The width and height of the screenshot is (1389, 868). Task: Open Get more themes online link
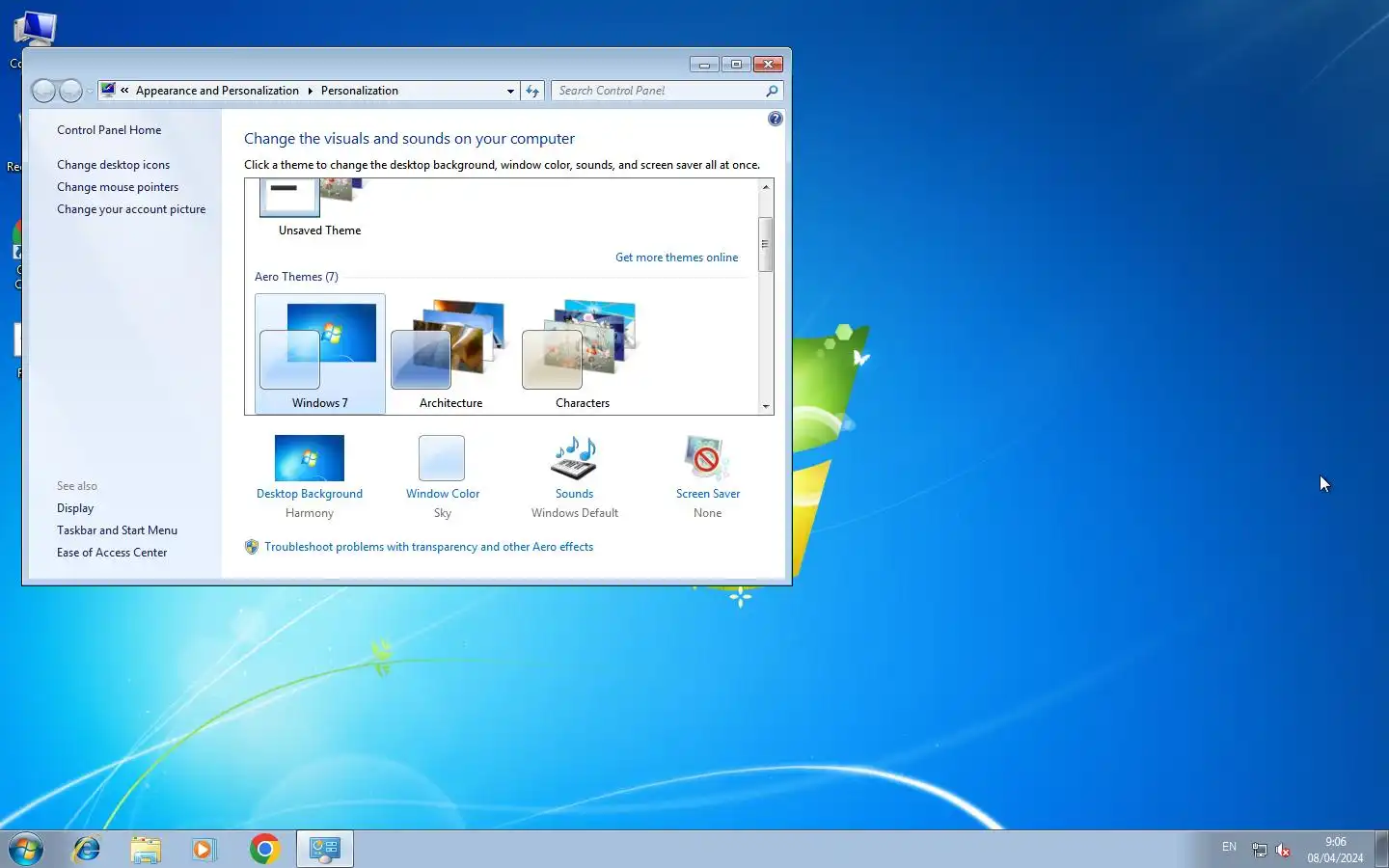676,258
